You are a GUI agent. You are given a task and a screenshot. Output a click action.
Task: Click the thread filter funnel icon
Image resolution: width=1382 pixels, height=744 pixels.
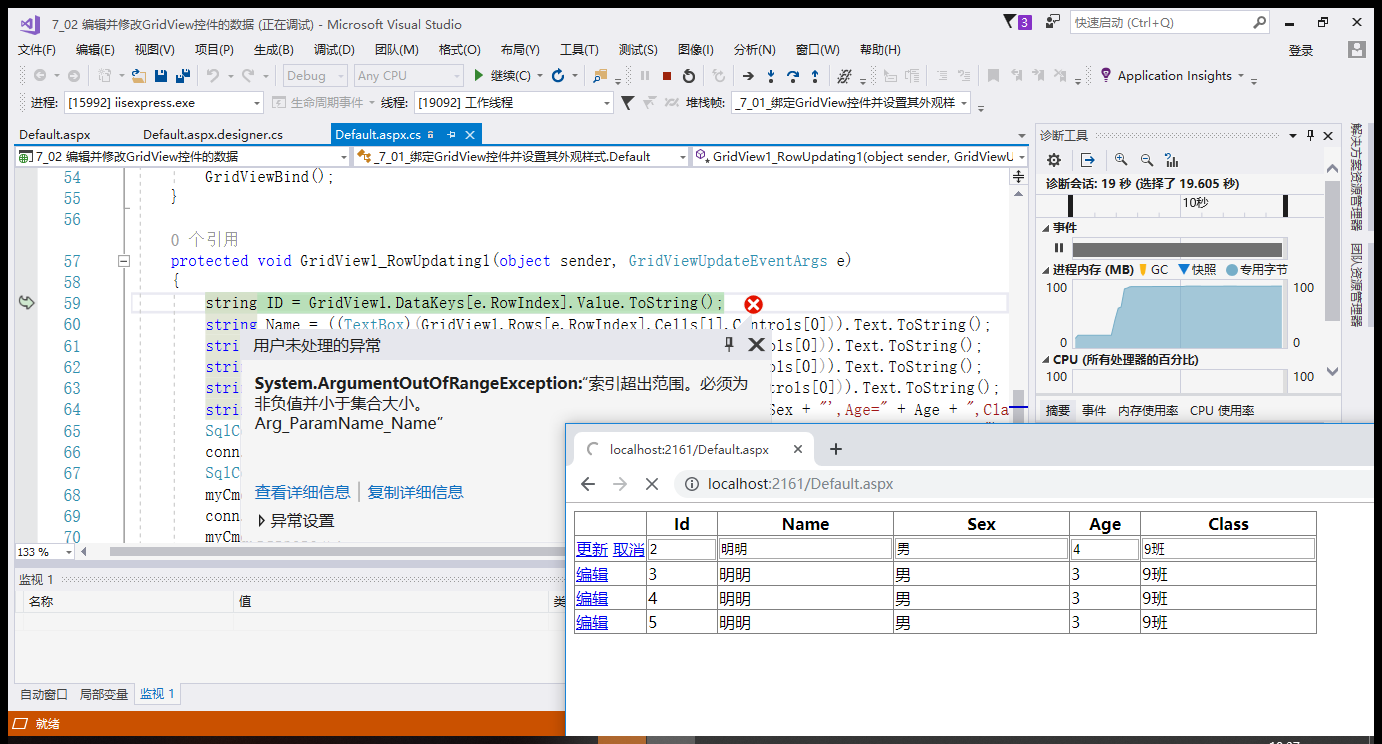627,102
